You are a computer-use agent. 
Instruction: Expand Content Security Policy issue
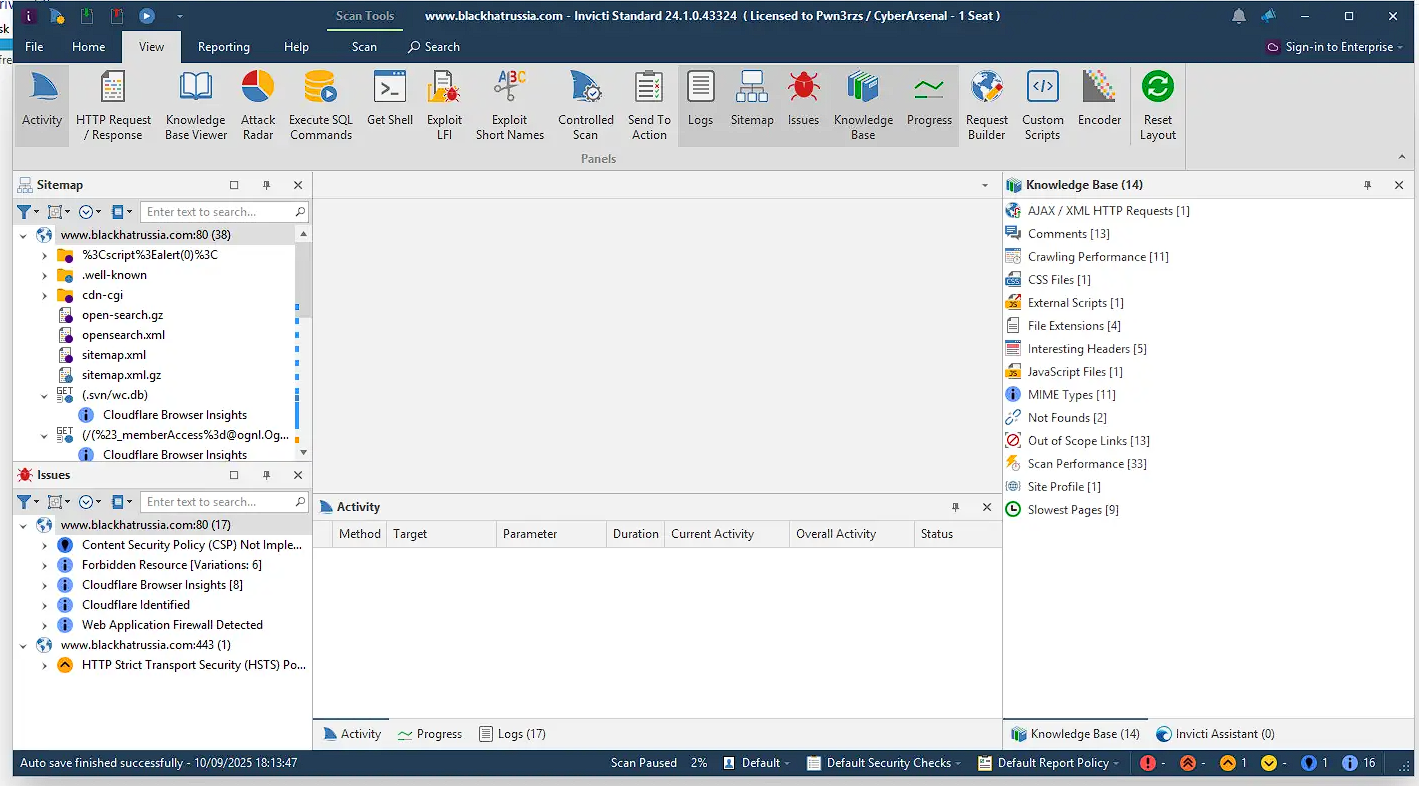coord(45,545)
